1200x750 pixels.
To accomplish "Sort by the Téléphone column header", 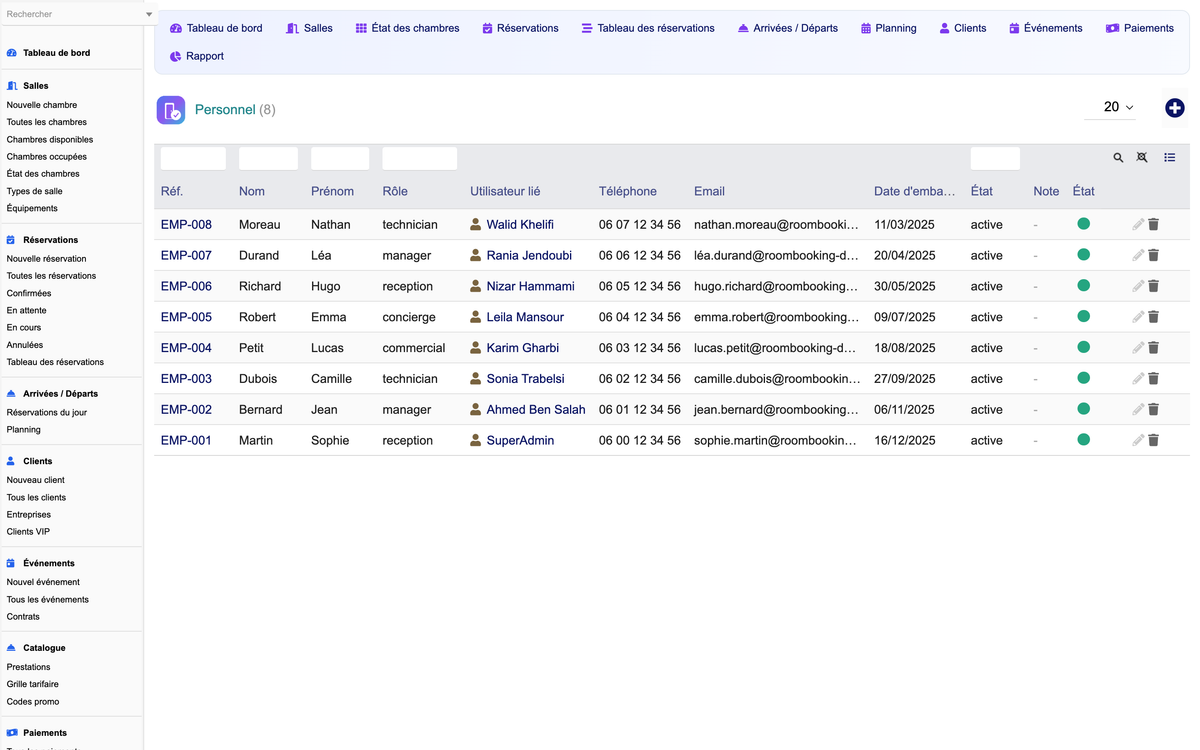I will click(628, 191).
